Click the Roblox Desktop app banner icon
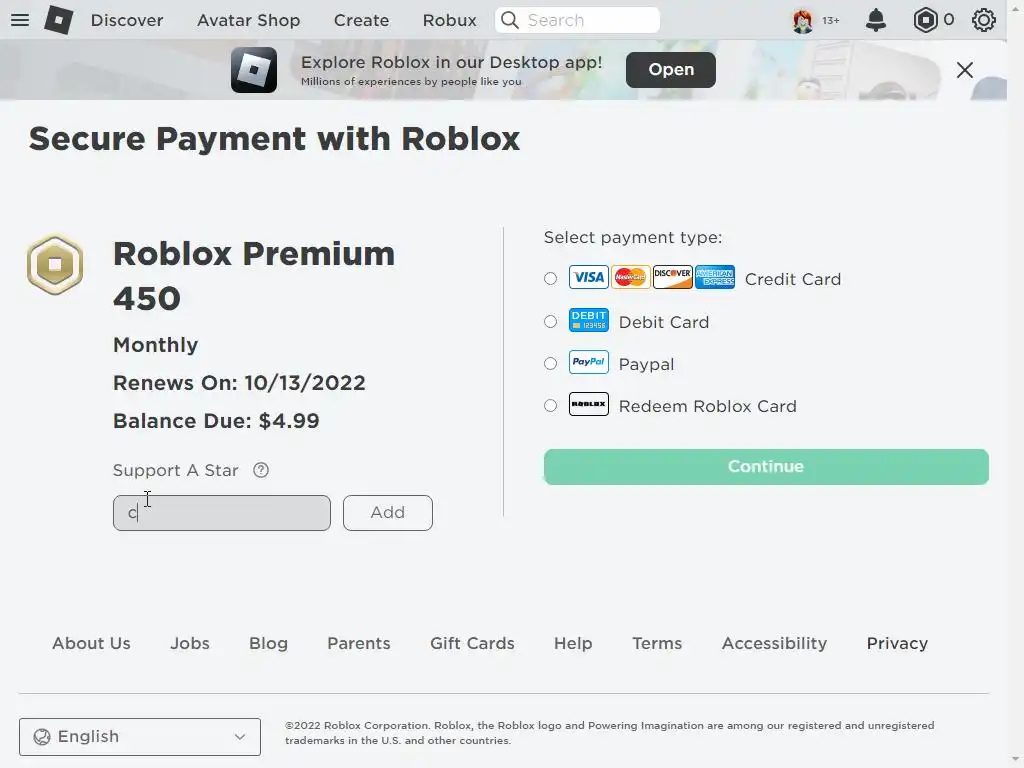 [254, 69]
